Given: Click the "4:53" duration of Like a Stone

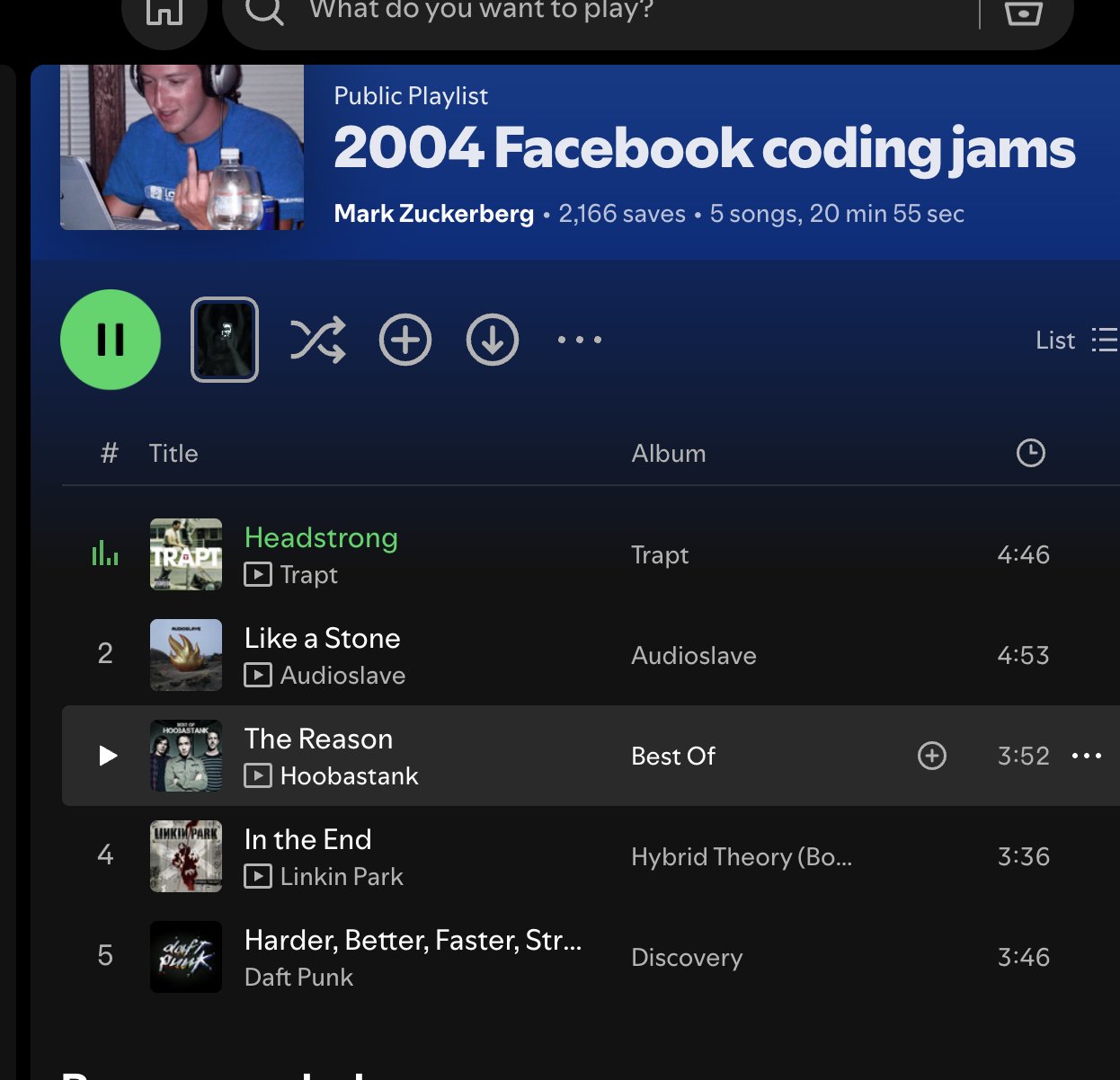Looking at the screenshot, I should (x=1024, y=656).
